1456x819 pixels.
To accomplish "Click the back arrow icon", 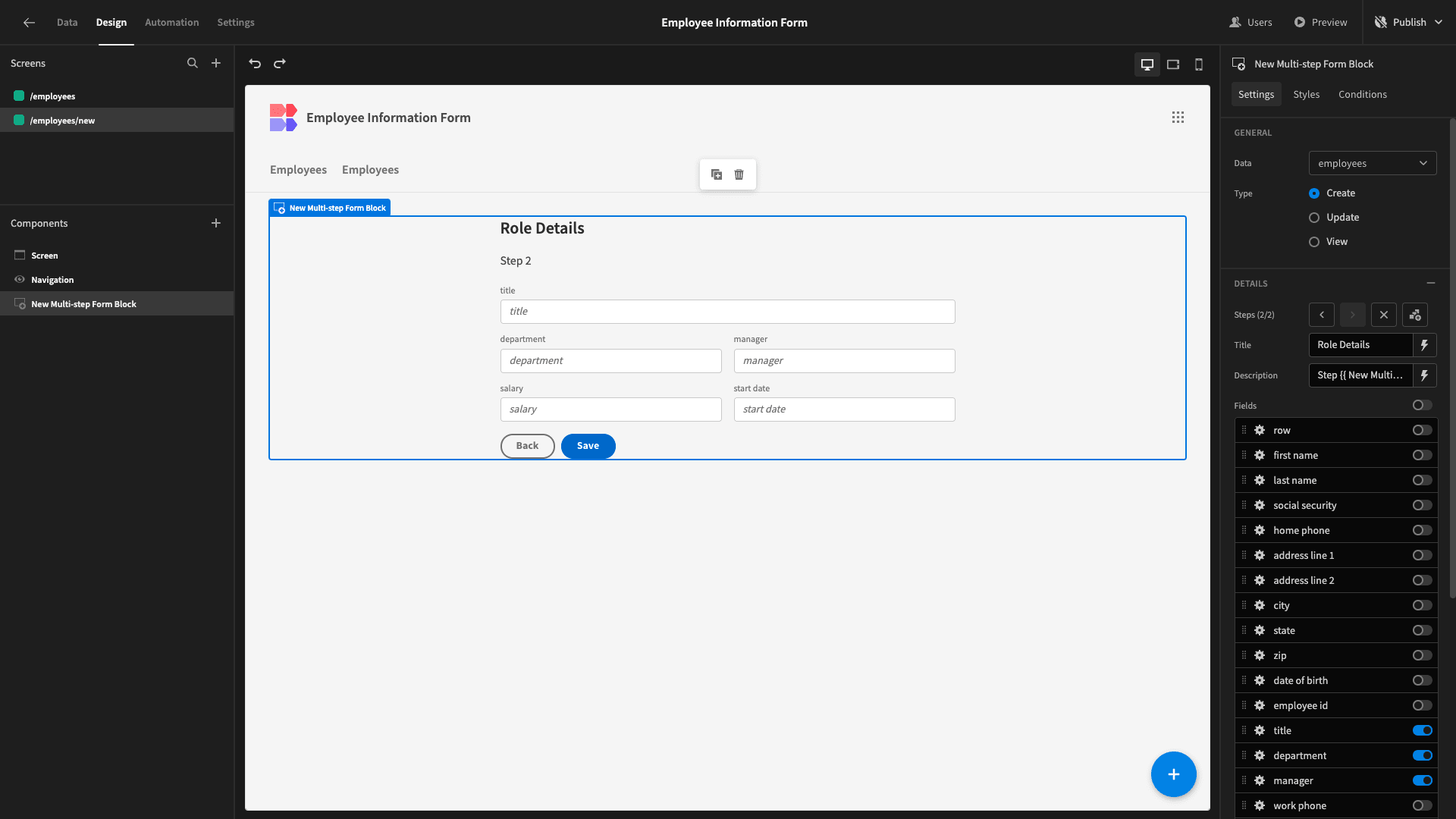I will tap(29, 22).
